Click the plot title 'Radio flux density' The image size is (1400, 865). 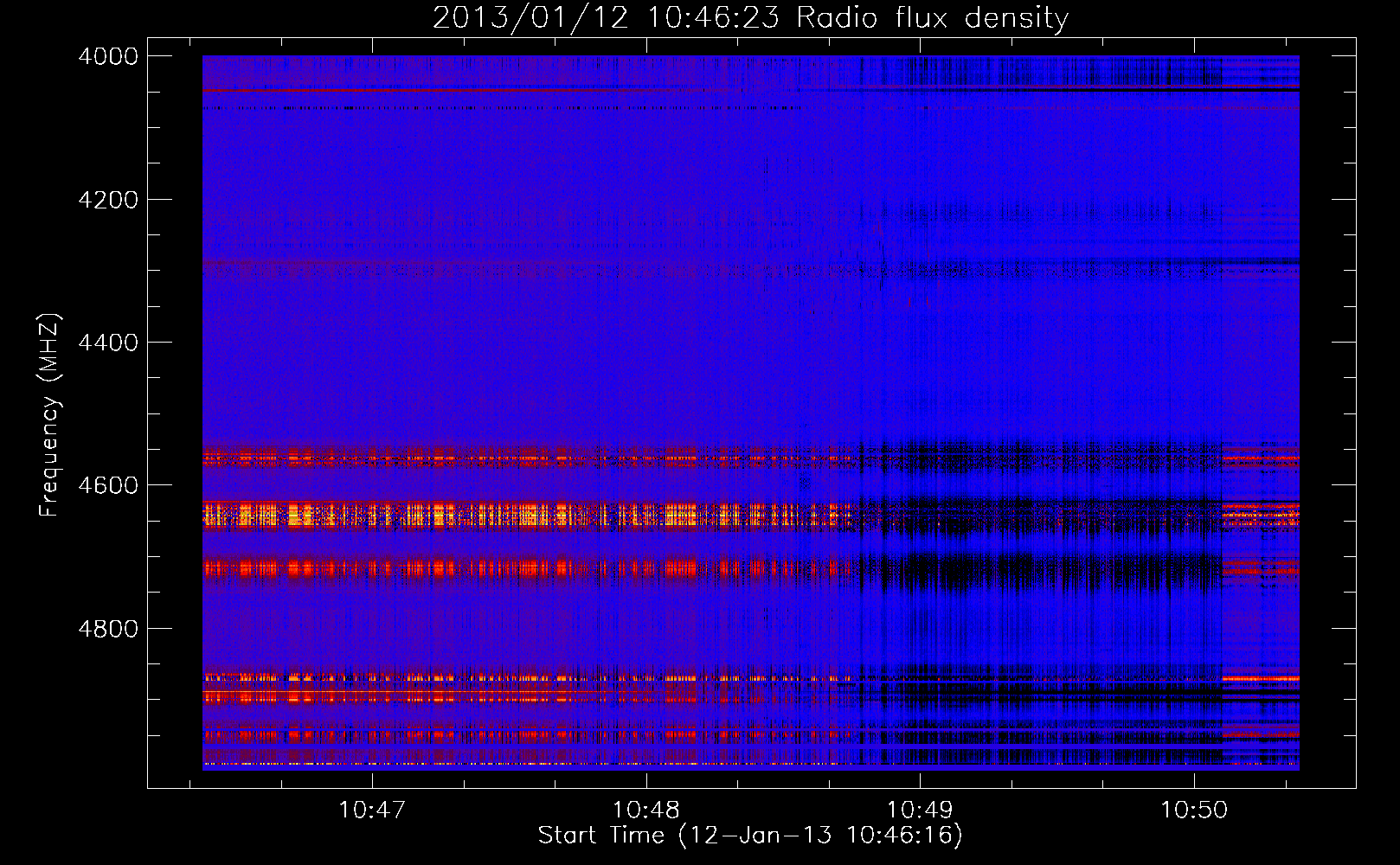tap(933, 18)
